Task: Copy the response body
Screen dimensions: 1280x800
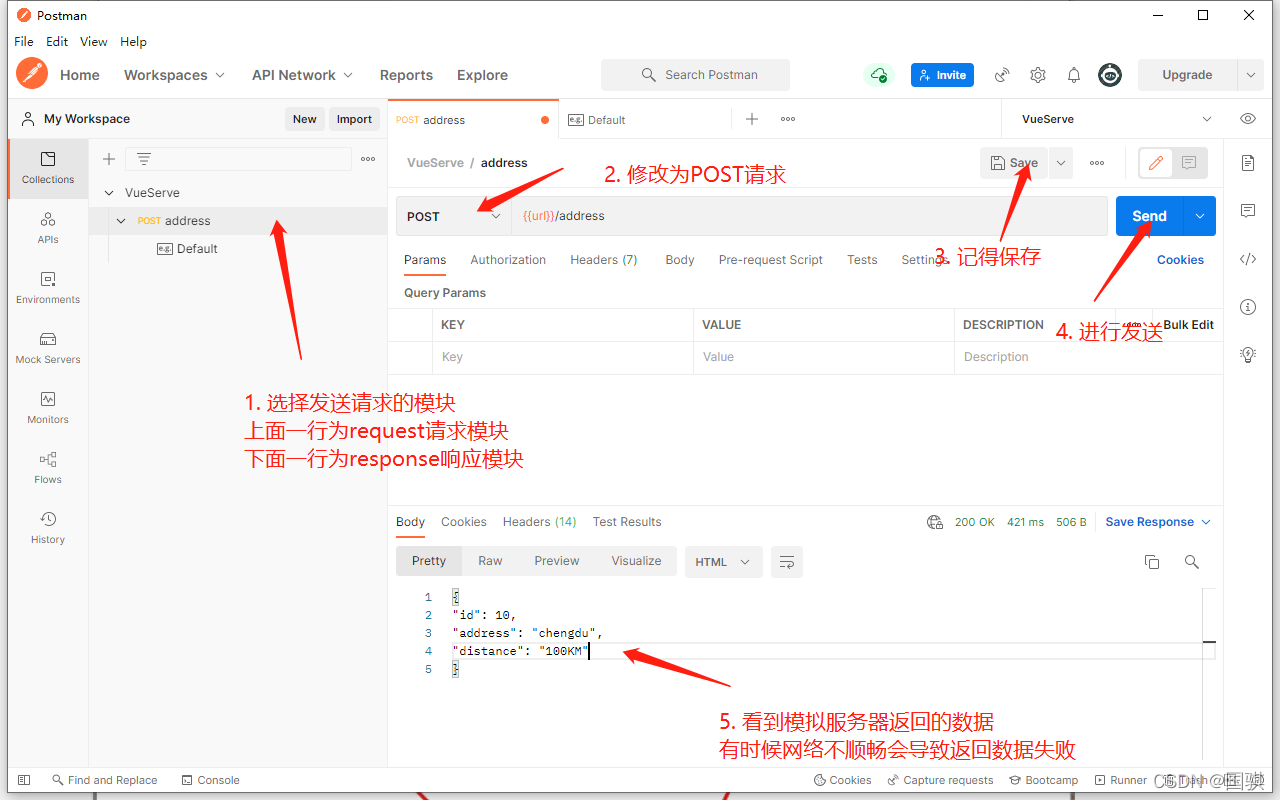Action: pyautogui.click(x=1152, y=562)
